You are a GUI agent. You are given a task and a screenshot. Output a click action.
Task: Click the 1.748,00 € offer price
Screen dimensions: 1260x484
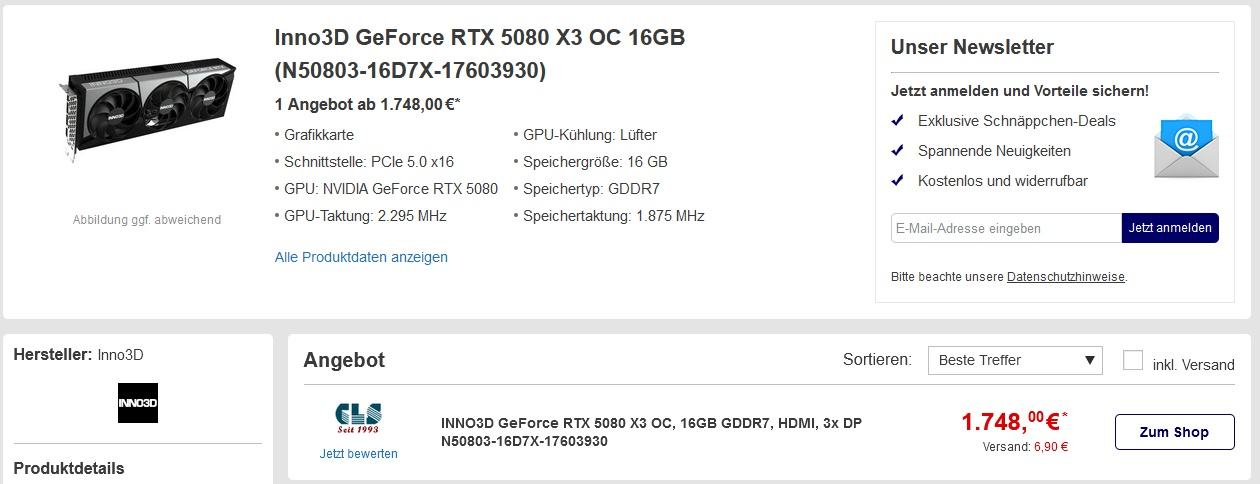coord(1012,422)
